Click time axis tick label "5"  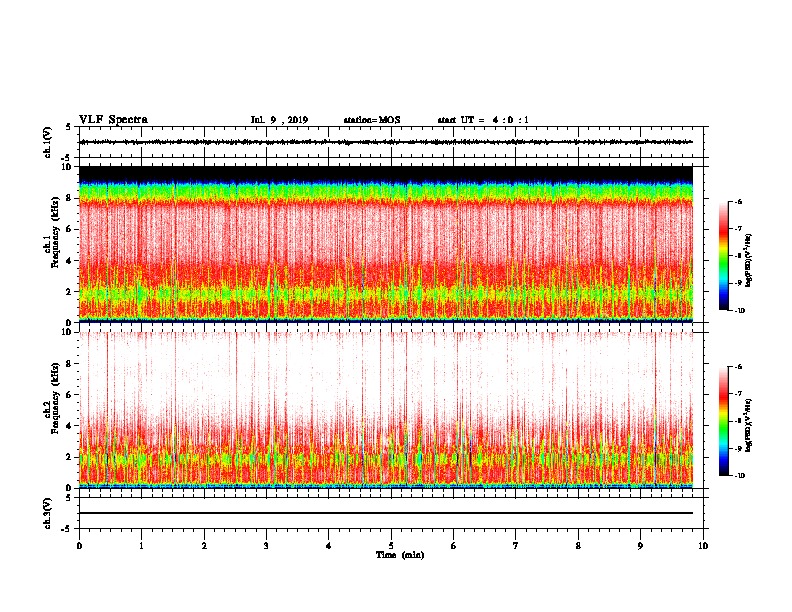pos(391,546)
